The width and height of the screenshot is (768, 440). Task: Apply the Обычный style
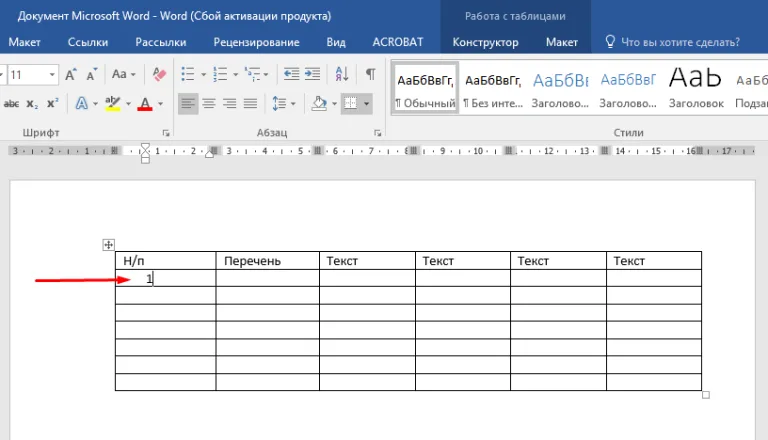[426, 88]
